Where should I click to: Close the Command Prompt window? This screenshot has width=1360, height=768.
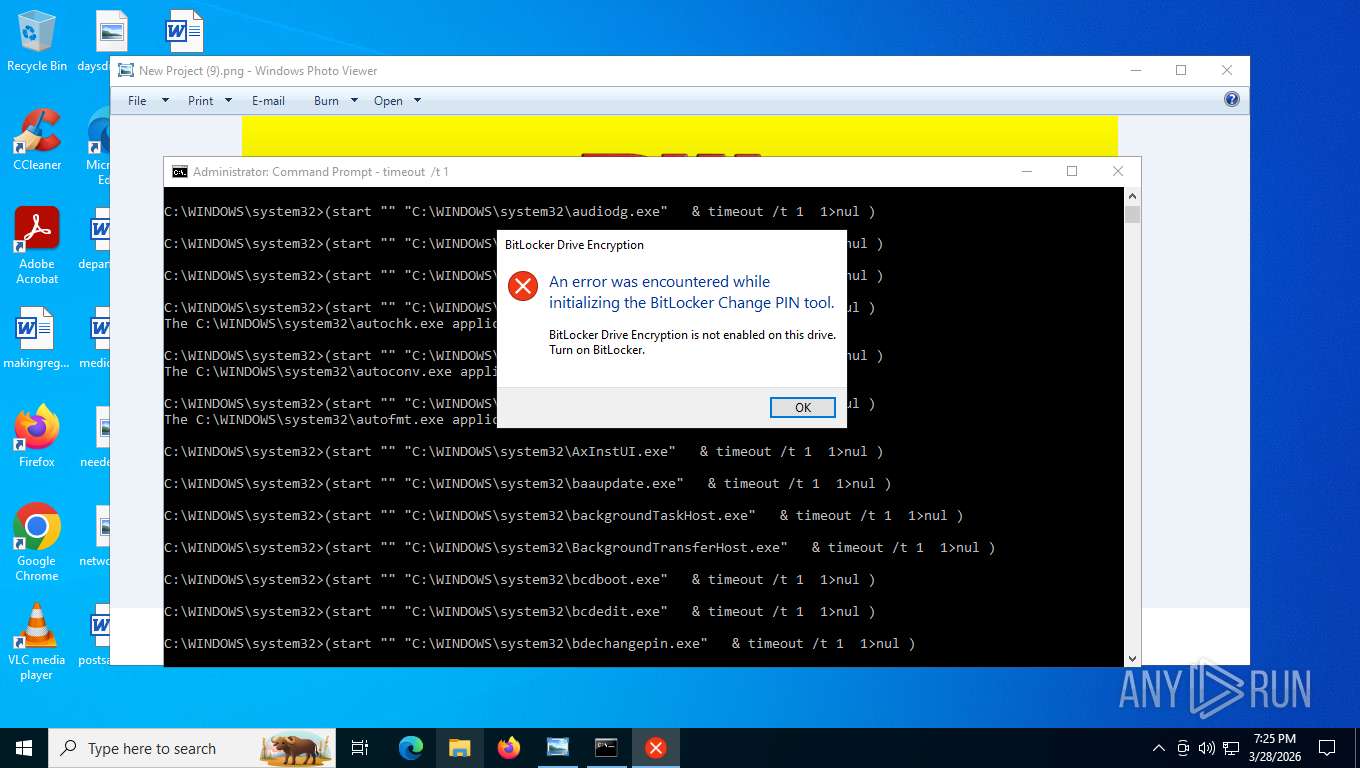click(1118, 171)
